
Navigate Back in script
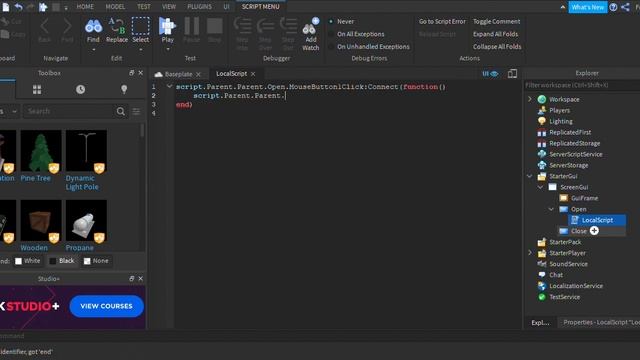[x=44, y=26]
